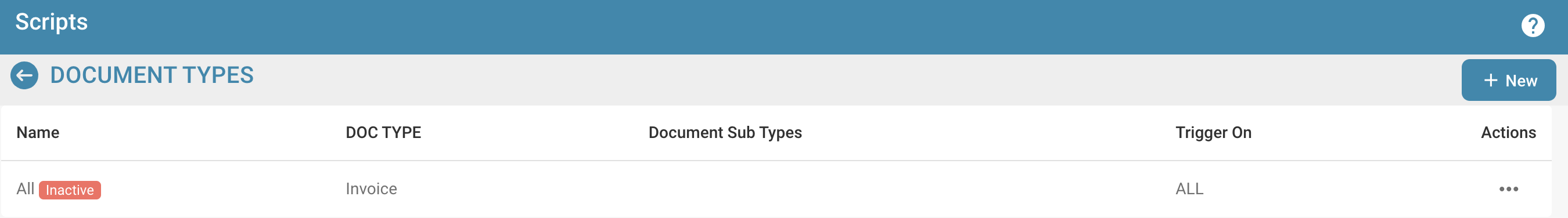
Task: Click the Invoice doc type cell
Action: (x=371, y=189)
